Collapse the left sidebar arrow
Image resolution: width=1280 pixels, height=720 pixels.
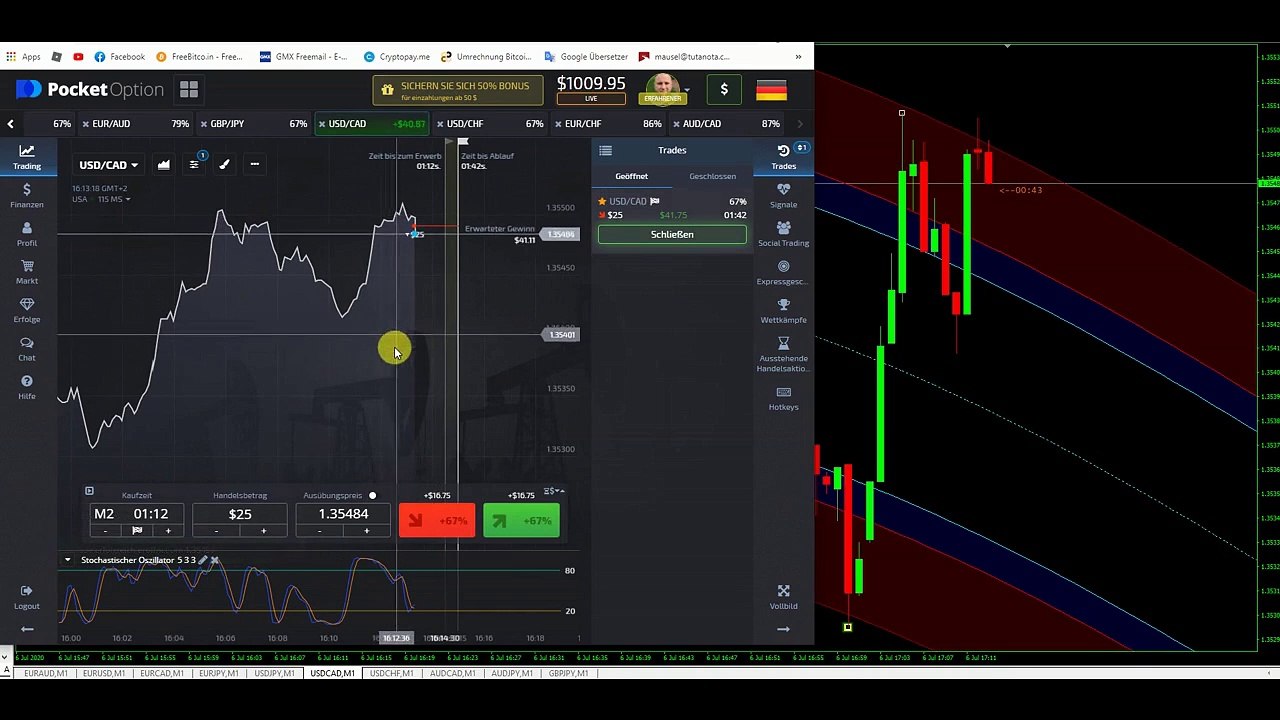coord(27,629)
